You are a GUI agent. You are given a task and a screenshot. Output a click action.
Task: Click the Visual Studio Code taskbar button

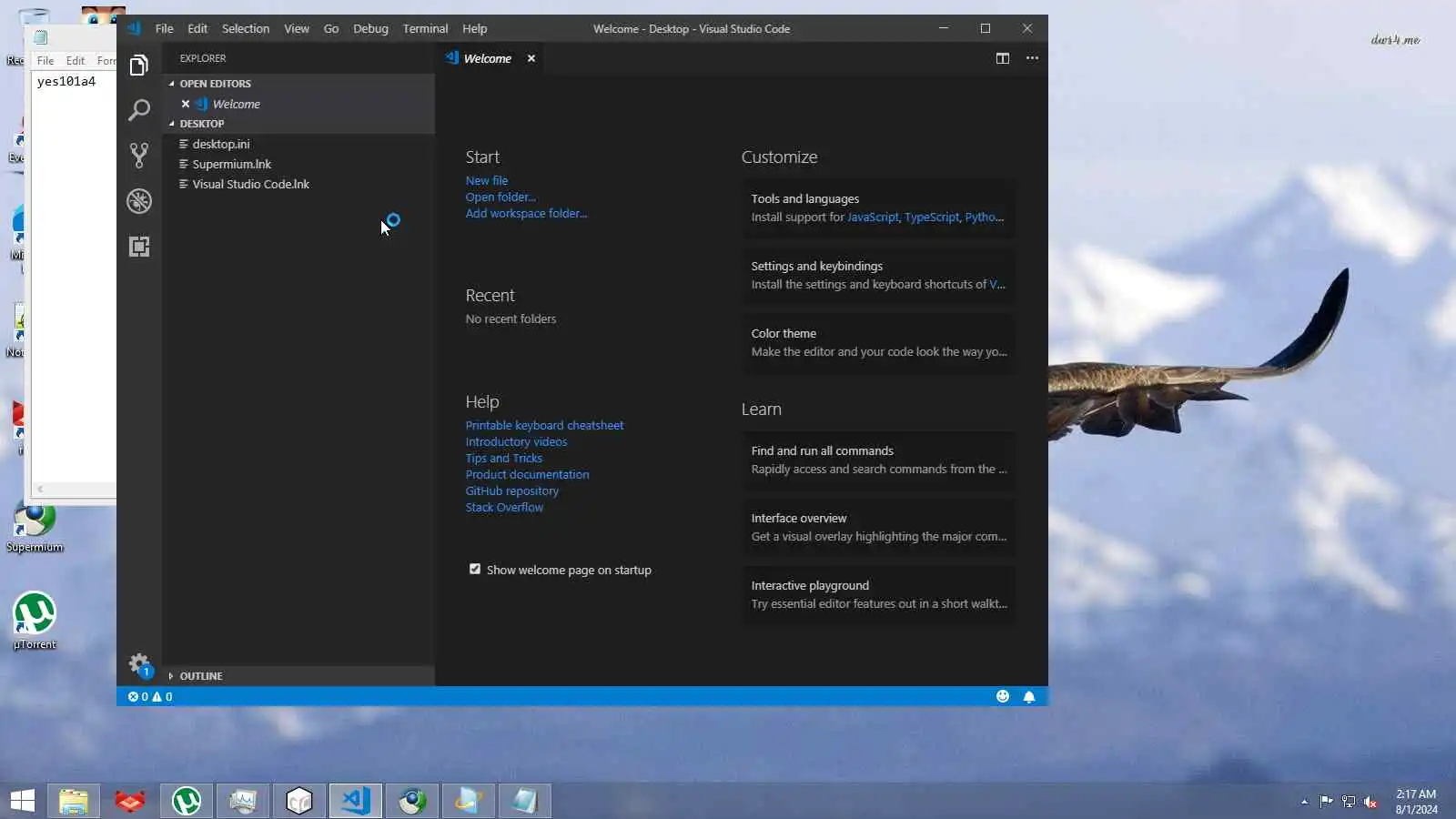356,801
